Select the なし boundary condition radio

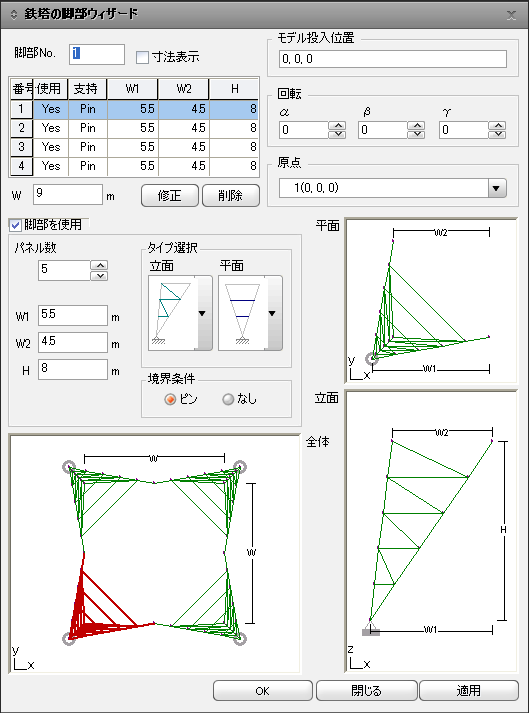pyautogui.click(x=228, y=399)
